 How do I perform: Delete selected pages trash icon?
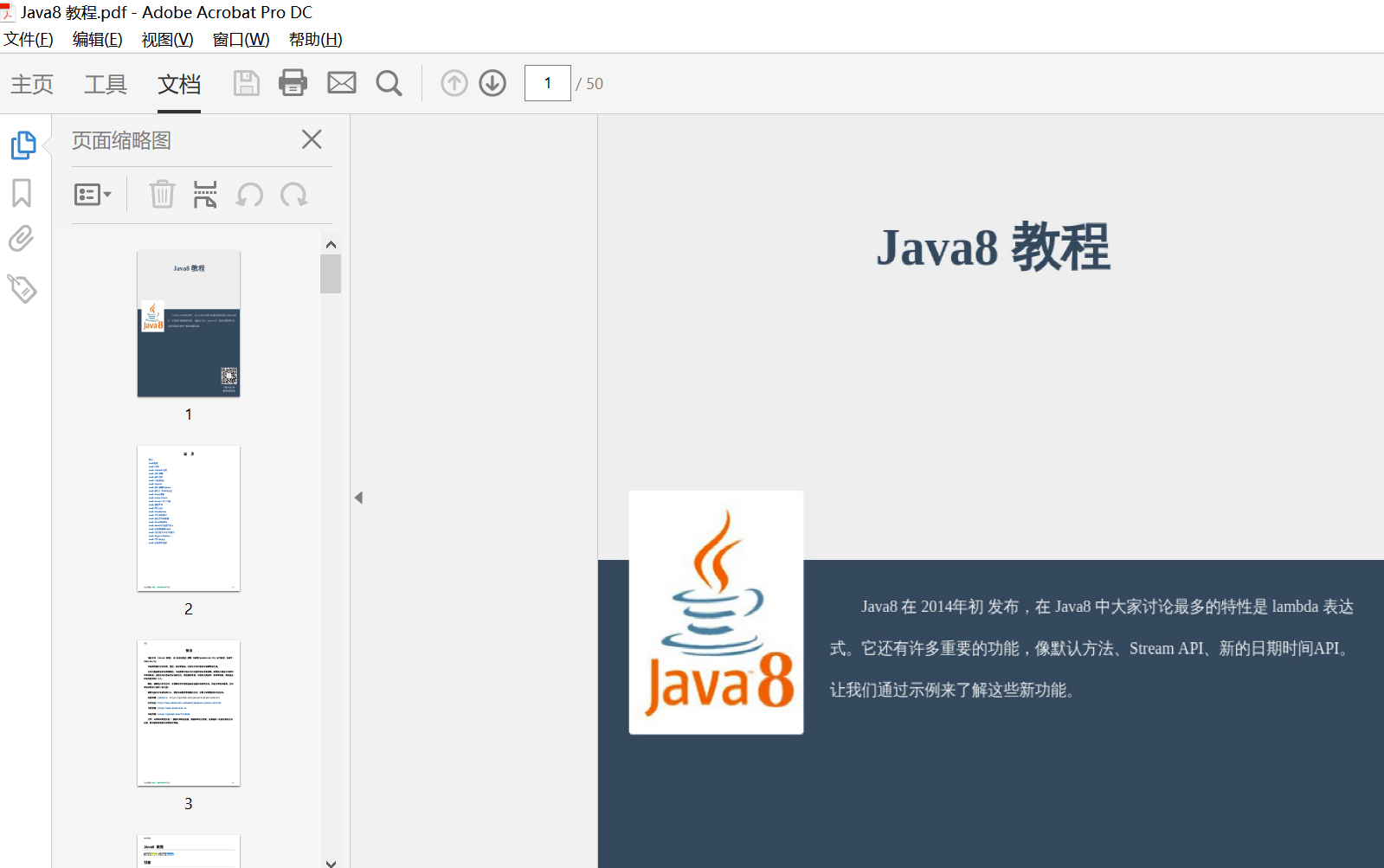tap(162, 195)
